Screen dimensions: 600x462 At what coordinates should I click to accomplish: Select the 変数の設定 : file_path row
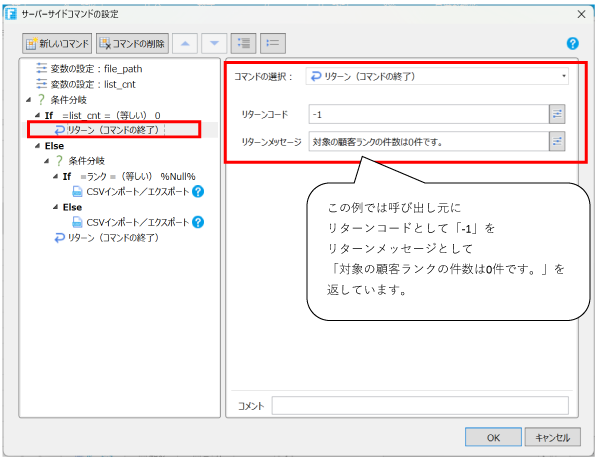click(x=89, y=69)
